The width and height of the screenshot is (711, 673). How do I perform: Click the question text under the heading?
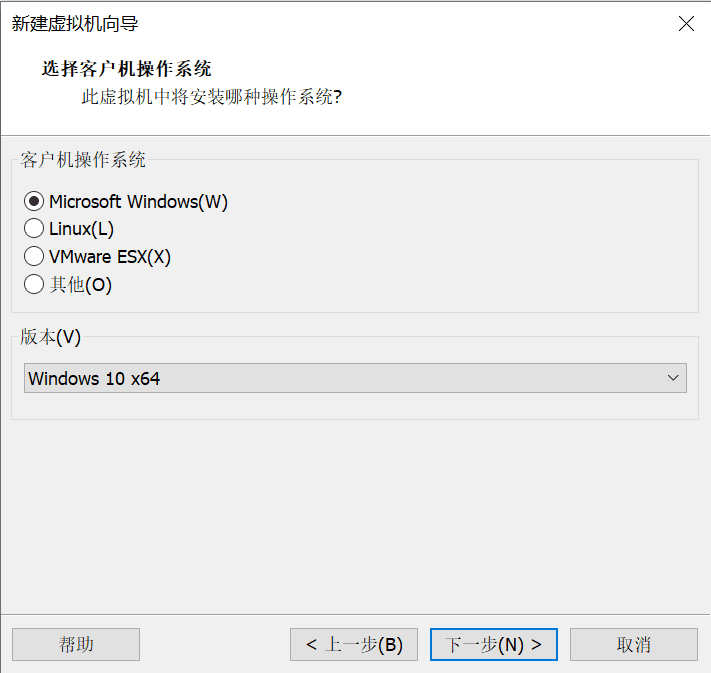tap(211, 98)
